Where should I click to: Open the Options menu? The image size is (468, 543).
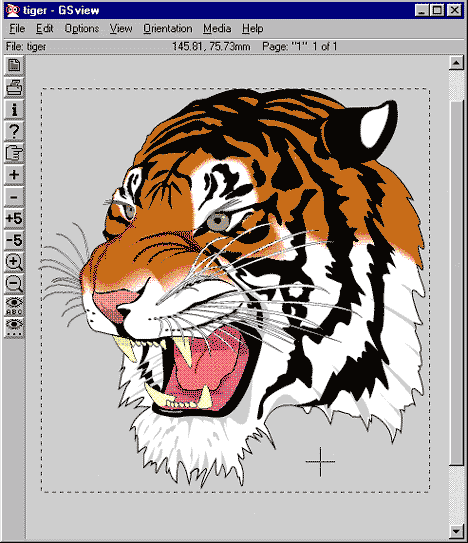[82, 28]
